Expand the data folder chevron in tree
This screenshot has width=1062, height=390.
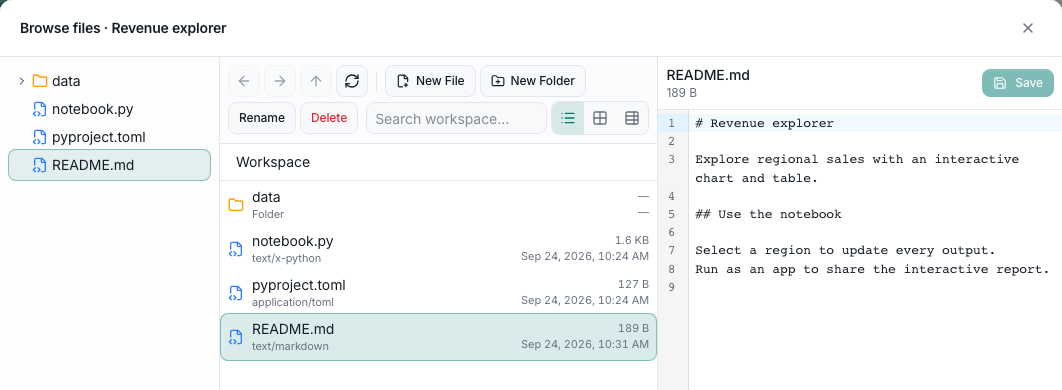(x=22, y=81)
